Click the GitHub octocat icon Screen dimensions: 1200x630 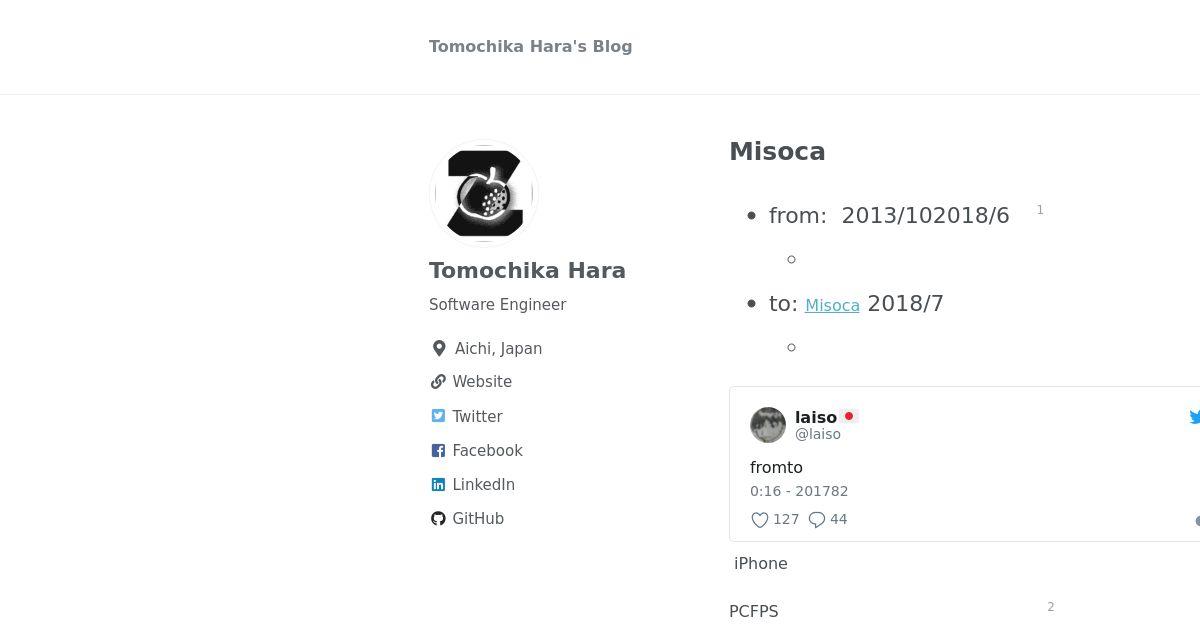coord(438,519)
